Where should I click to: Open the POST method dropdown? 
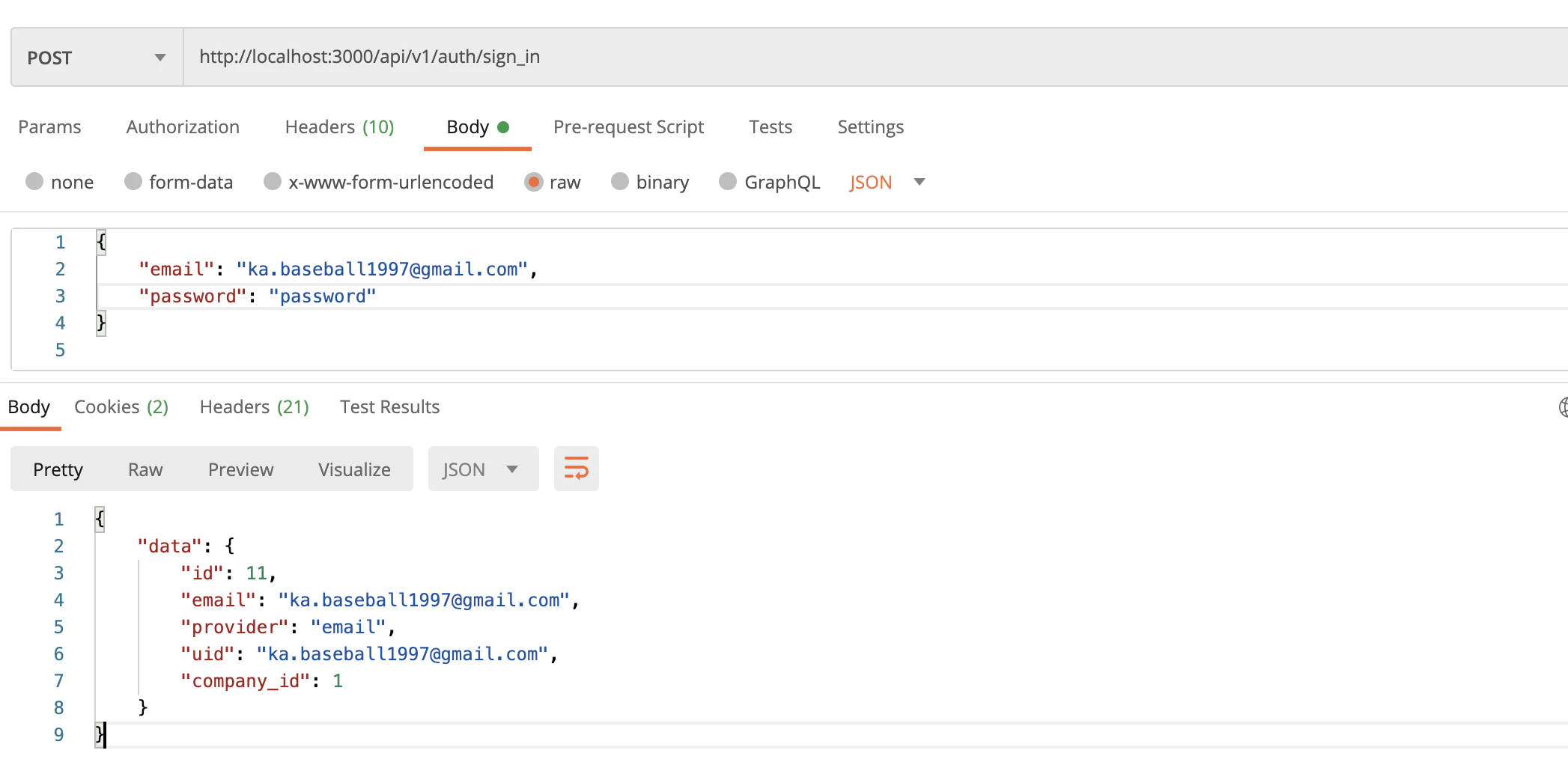pos(97,58)
